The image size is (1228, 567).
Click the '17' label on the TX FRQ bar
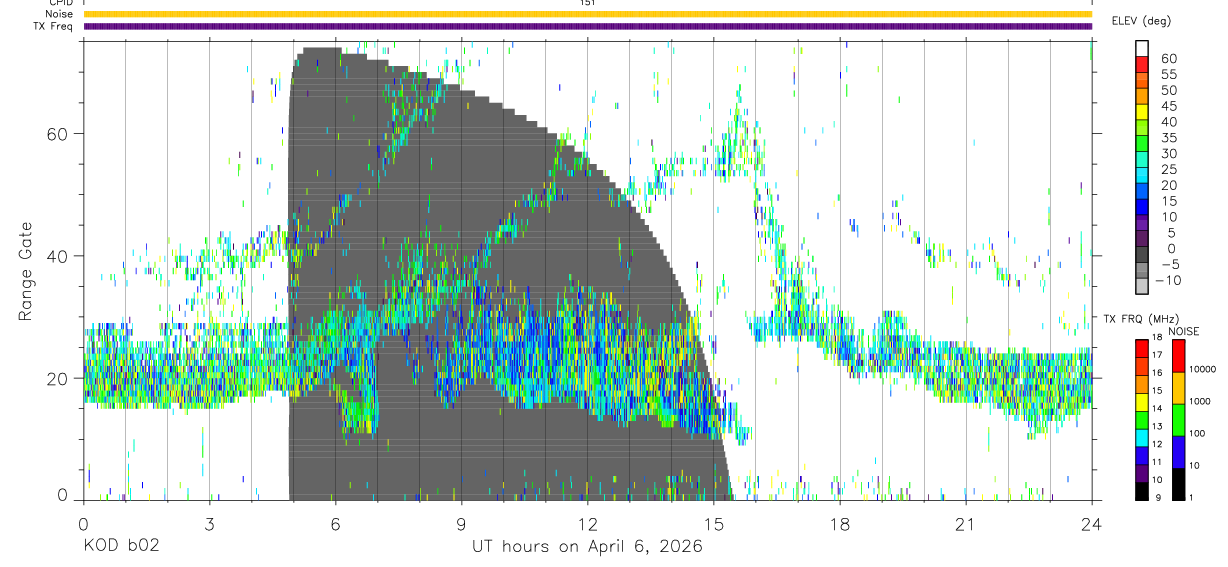[x=1157, y=355]
